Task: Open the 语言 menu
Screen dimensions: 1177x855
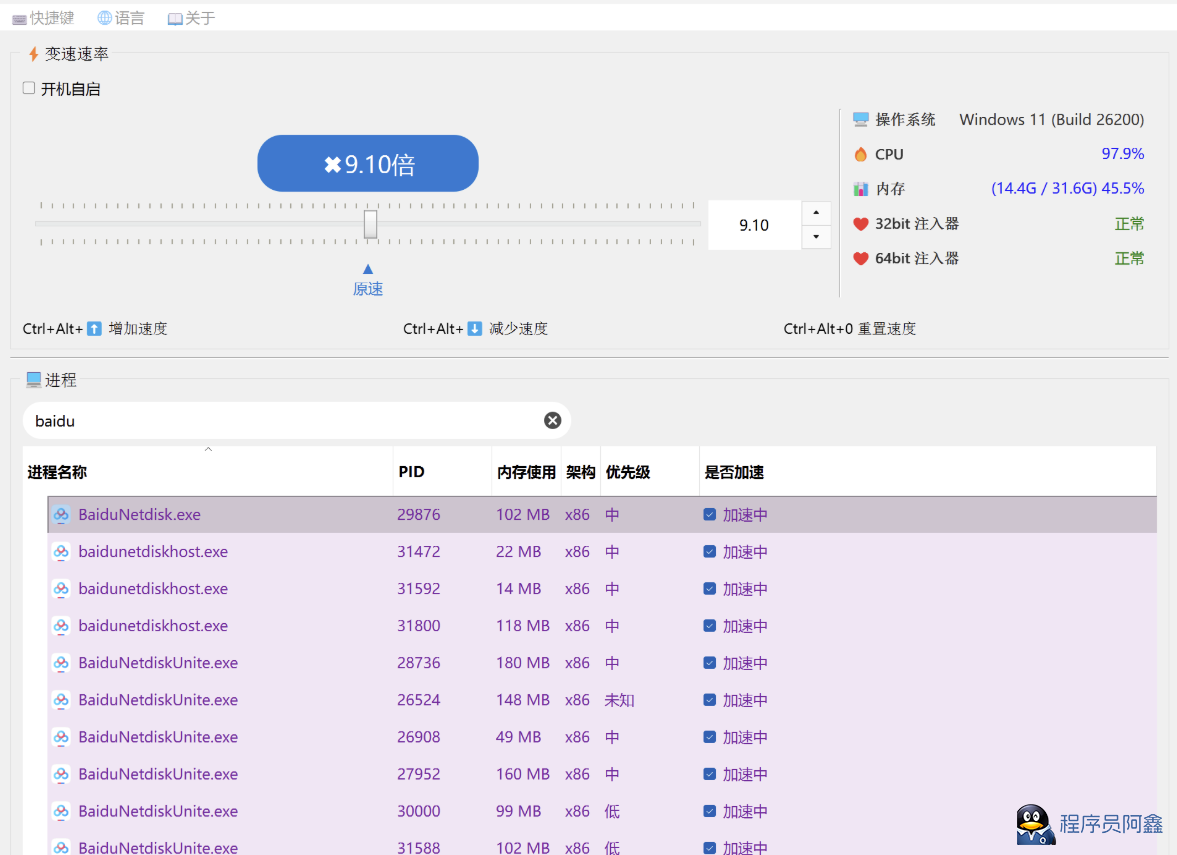Action: tap(121, 18)
